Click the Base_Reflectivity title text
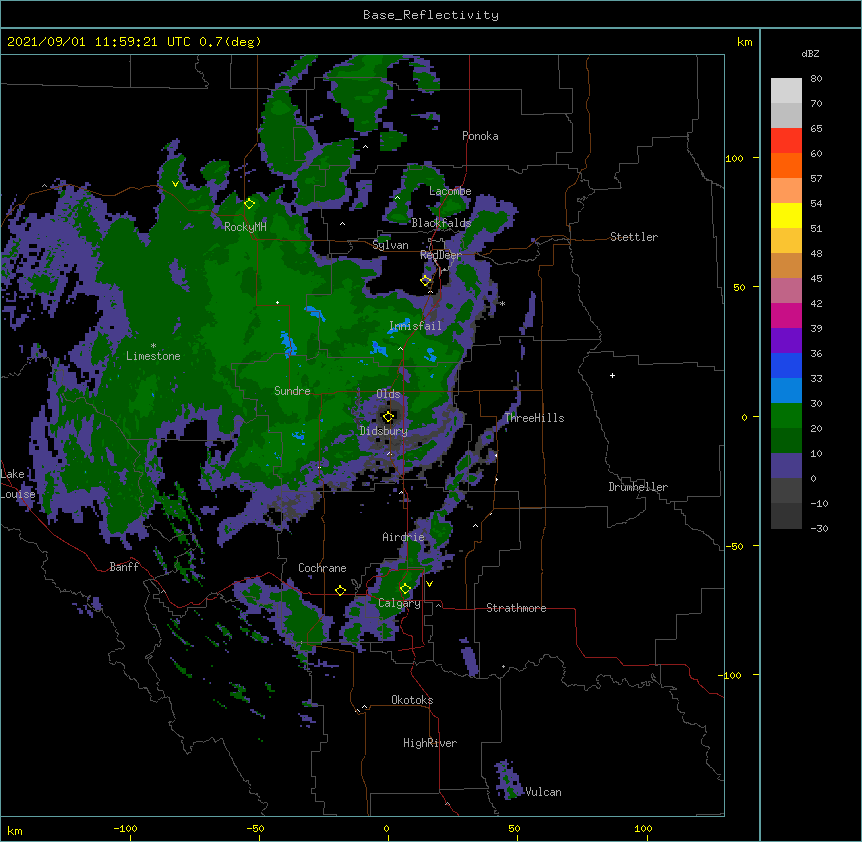The height and width of the screenshot is (842, 862). pos(431,15)
